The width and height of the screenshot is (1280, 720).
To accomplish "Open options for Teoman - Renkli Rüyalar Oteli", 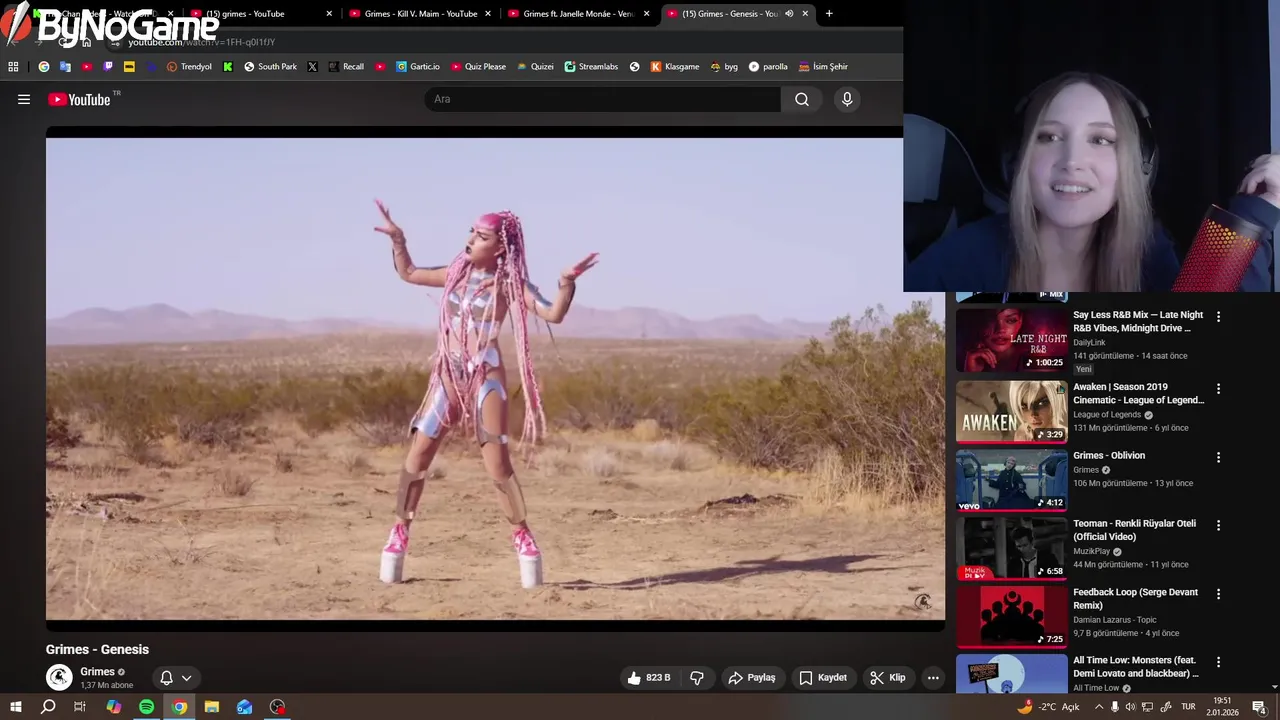I will [x=1218, y=525].
